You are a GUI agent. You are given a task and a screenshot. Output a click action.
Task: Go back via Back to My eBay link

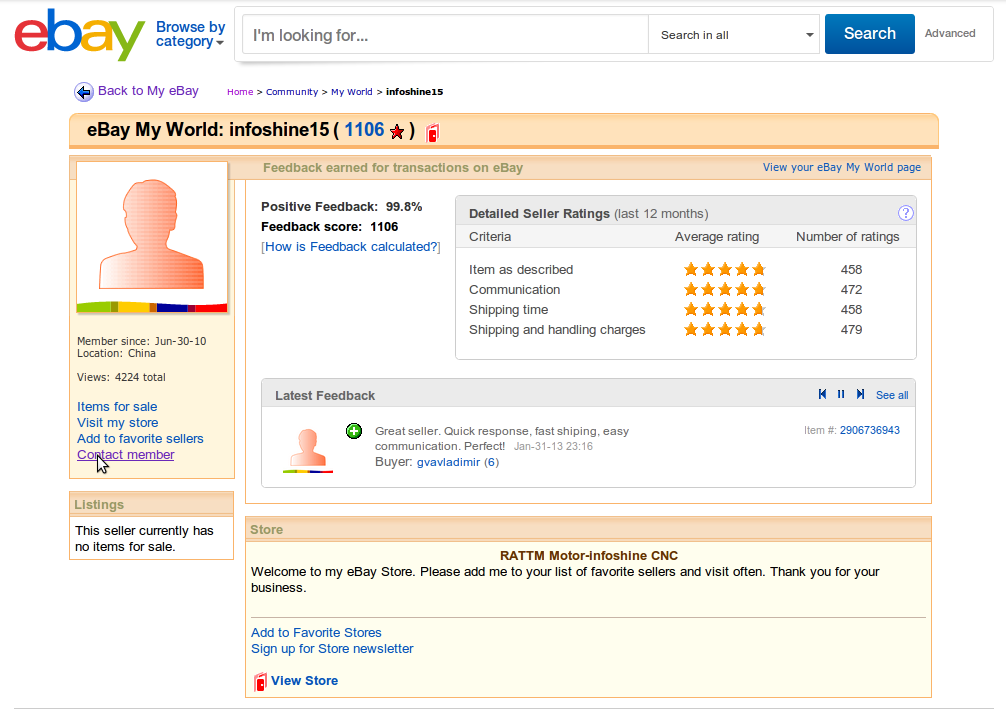(x=148, y=91)
